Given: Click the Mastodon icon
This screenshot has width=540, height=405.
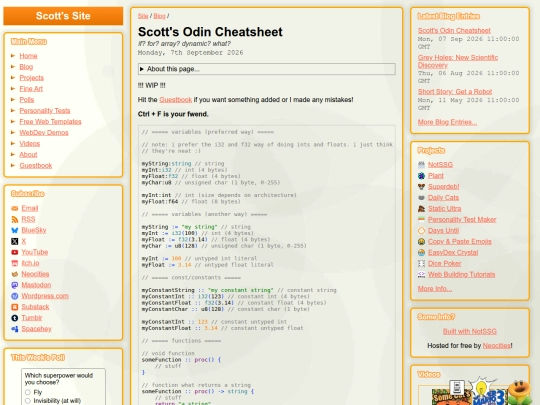Looking at the screenshot, I should 14,285.
